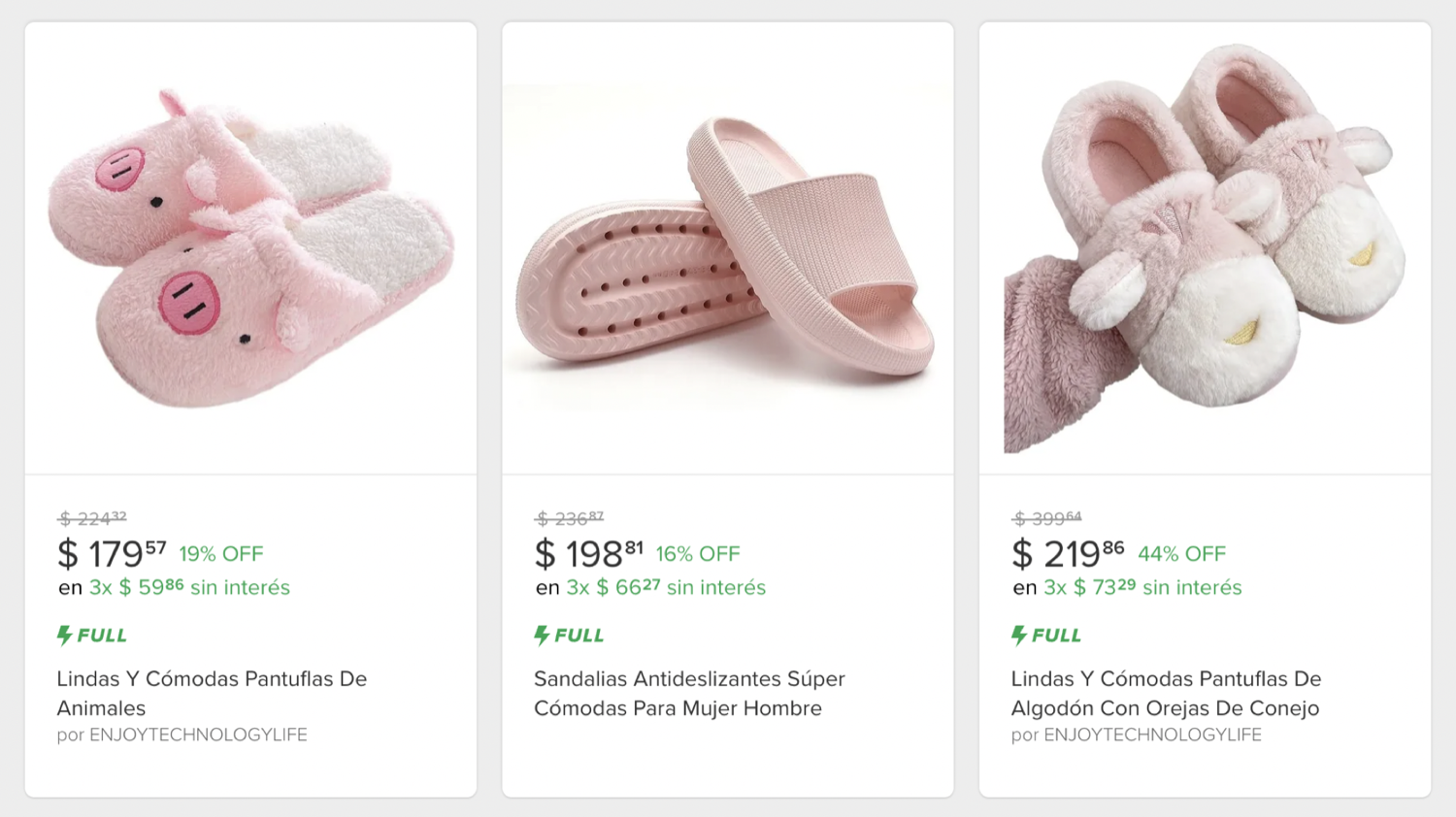Open 'Sandalias Antideslizantes Súper Cómodas' listing title
1456x817 pixels.
[x=689, y=693]
